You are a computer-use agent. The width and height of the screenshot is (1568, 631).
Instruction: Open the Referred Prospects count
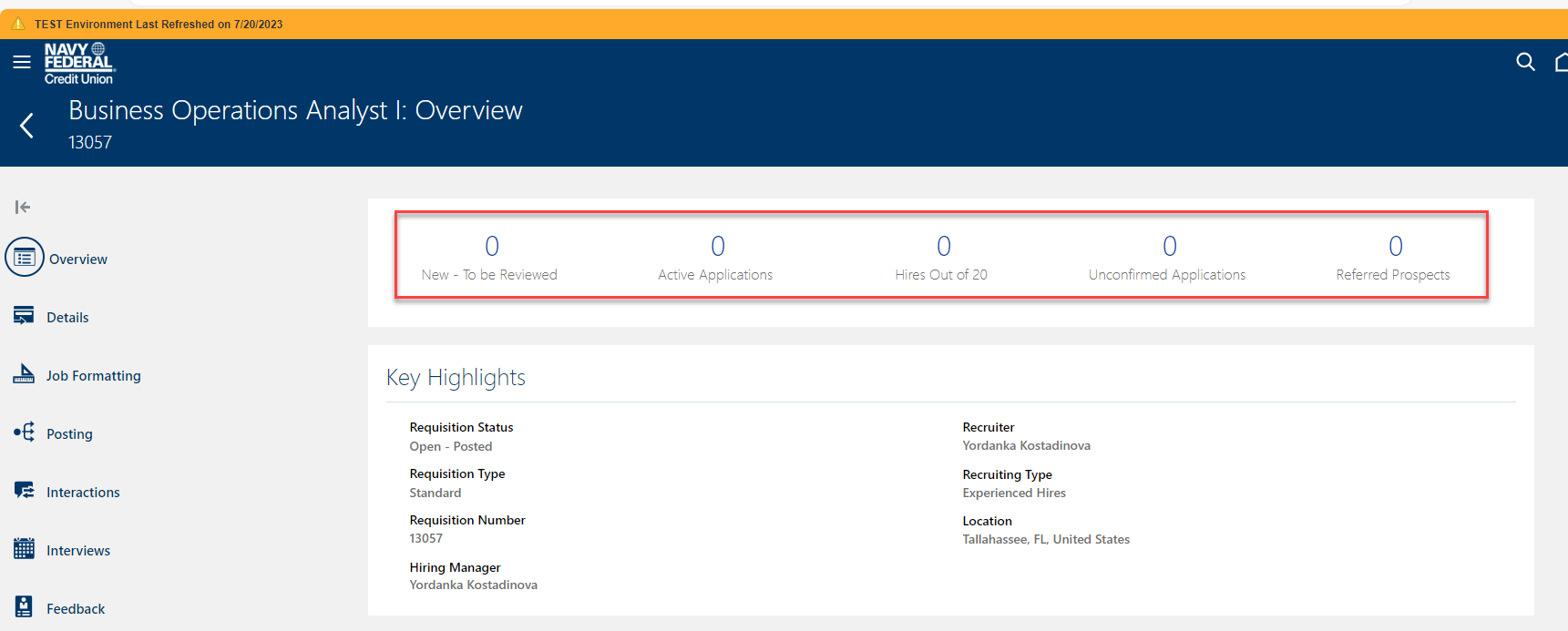1396,246
